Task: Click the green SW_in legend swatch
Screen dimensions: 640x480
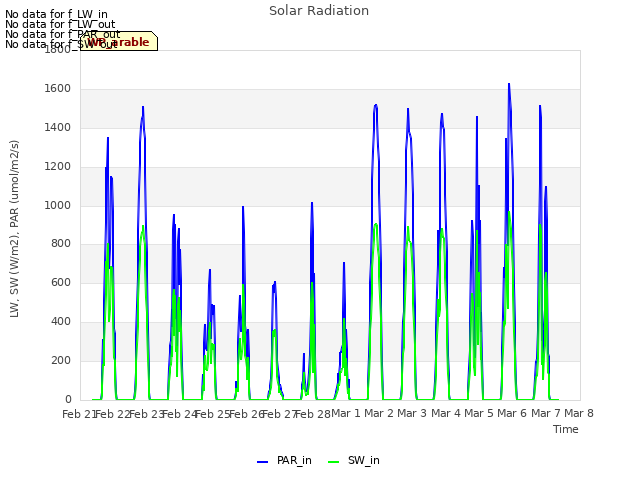Action: (333, 462)
